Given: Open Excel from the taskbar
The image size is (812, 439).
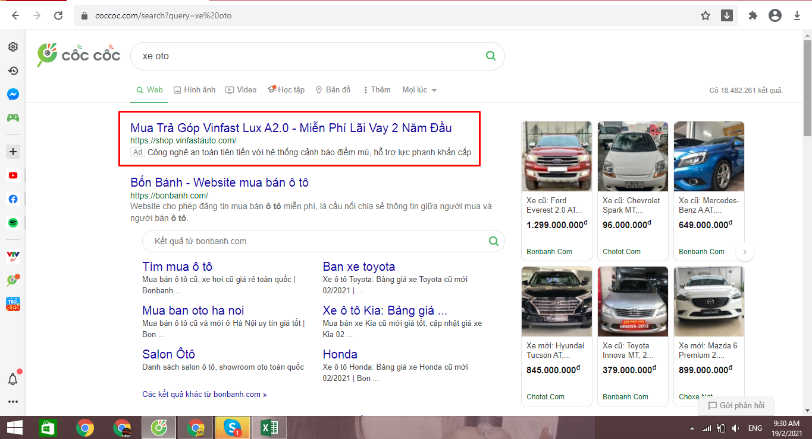Looking at the screenshot, I should 269,428.
